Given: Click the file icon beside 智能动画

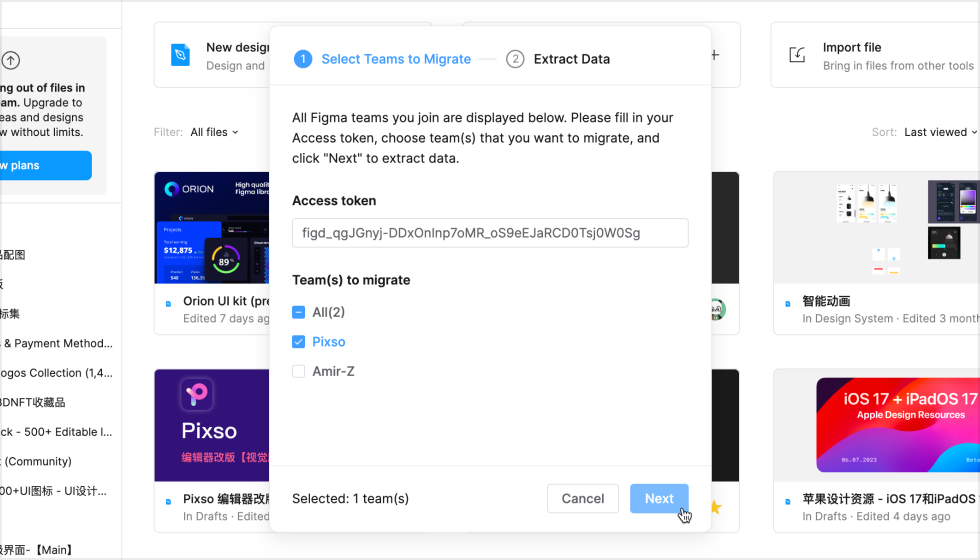Looking at the screenshot, I should [x=788, y=304].
